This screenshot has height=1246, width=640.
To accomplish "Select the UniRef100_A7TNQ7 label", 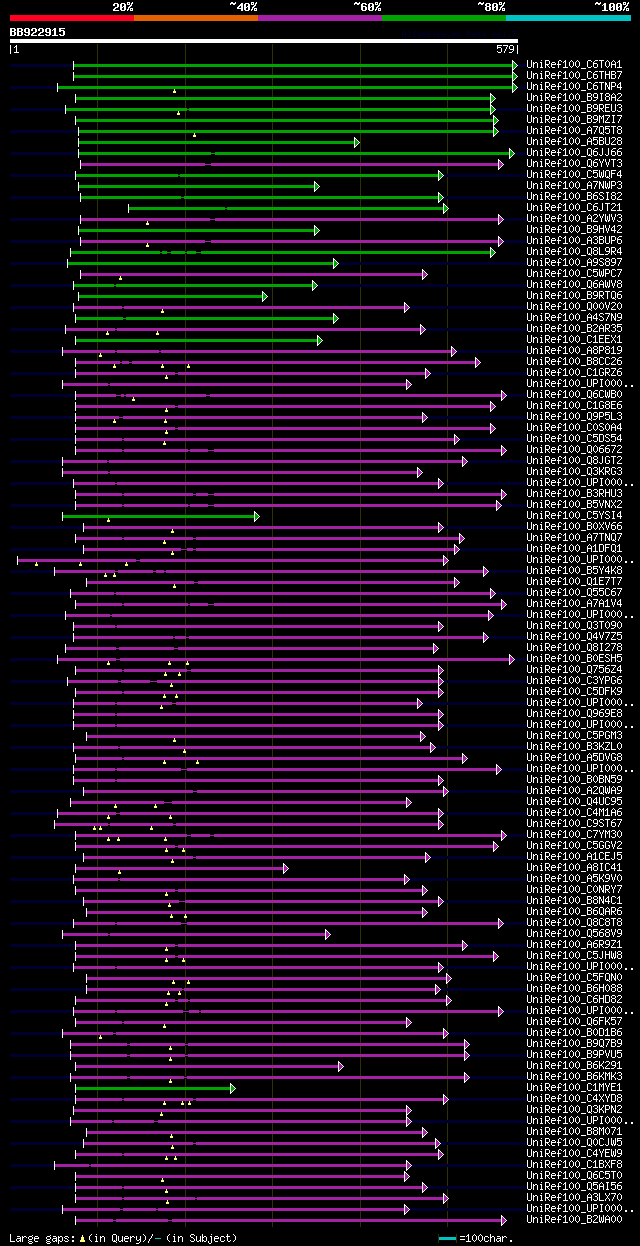I will 574,537.
